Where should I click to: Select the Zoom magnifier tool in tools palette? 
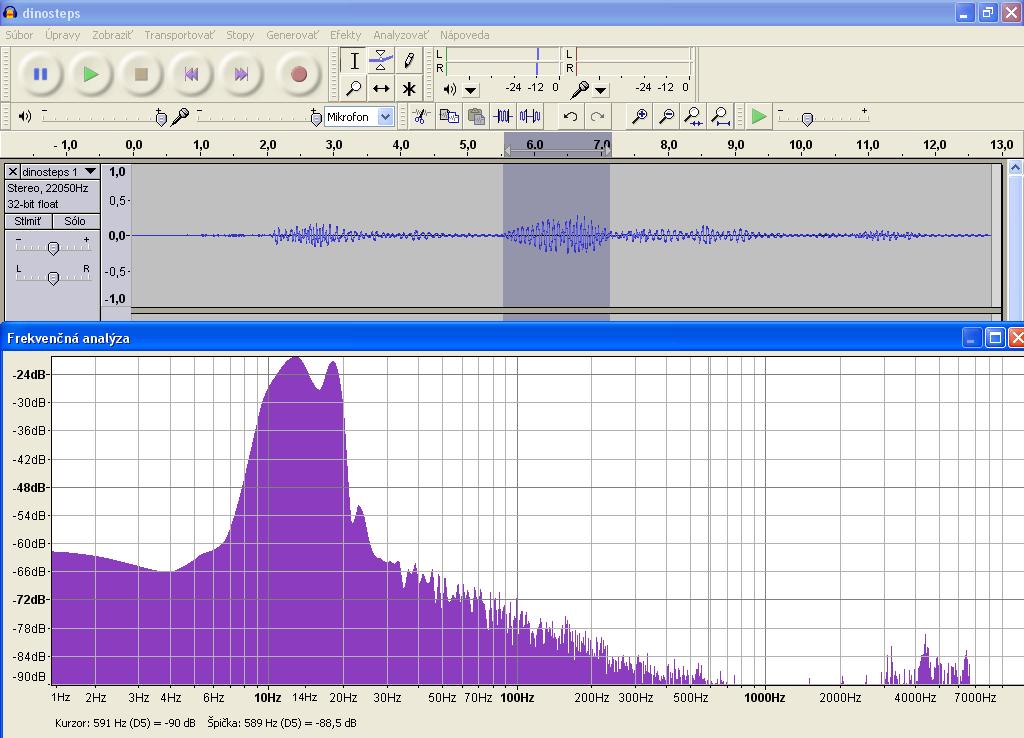[354, 88]
